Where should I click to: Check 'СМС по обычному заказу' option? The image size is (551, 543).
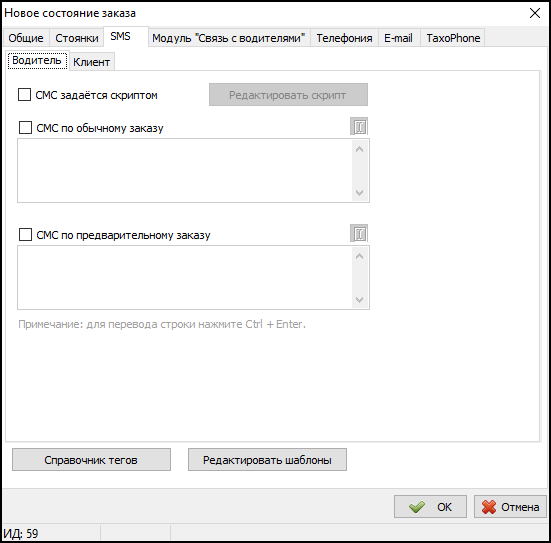point(25,128)
